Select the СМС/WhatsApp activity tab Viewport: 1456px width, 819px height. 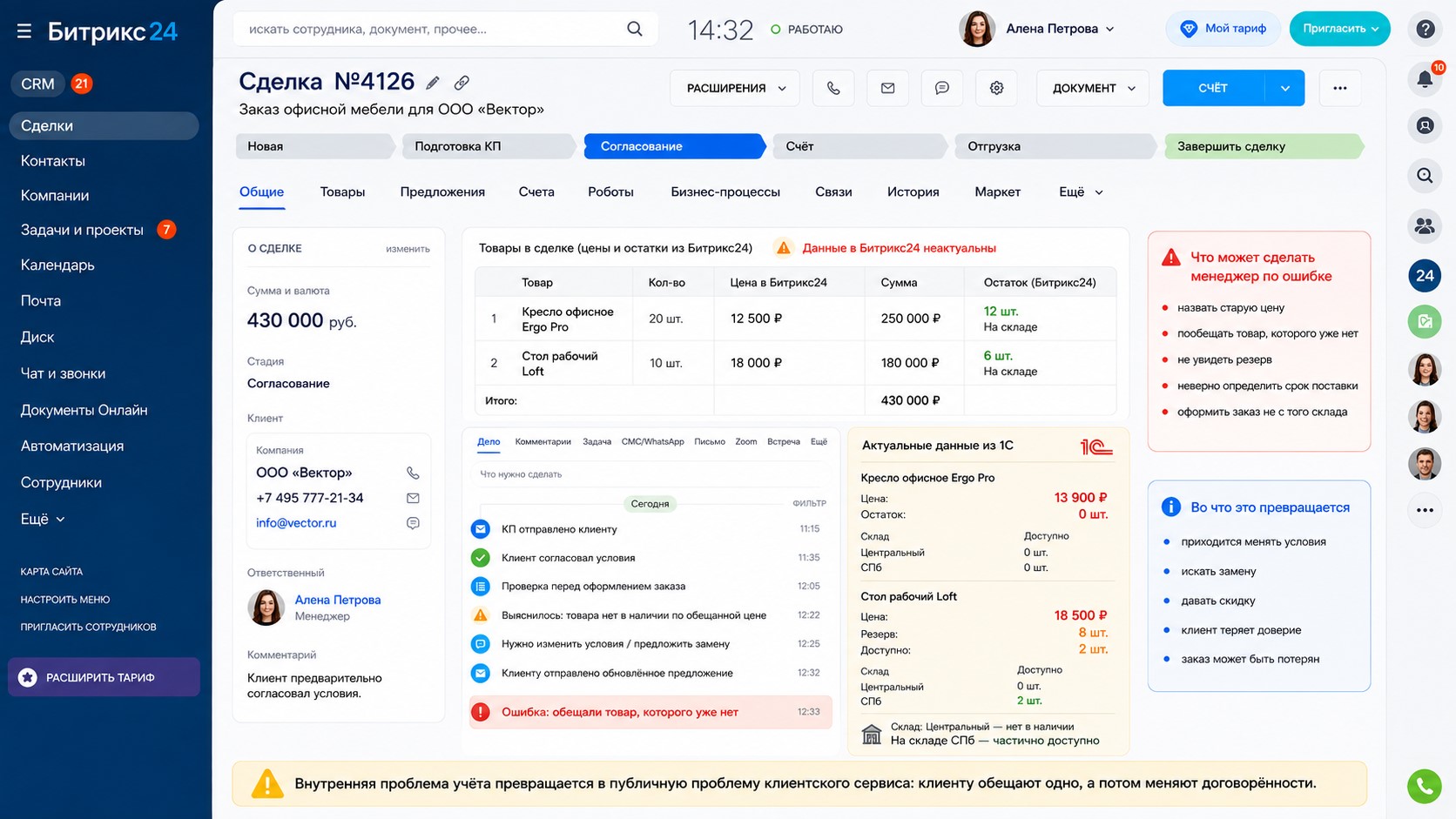click(x=652, y=442)
